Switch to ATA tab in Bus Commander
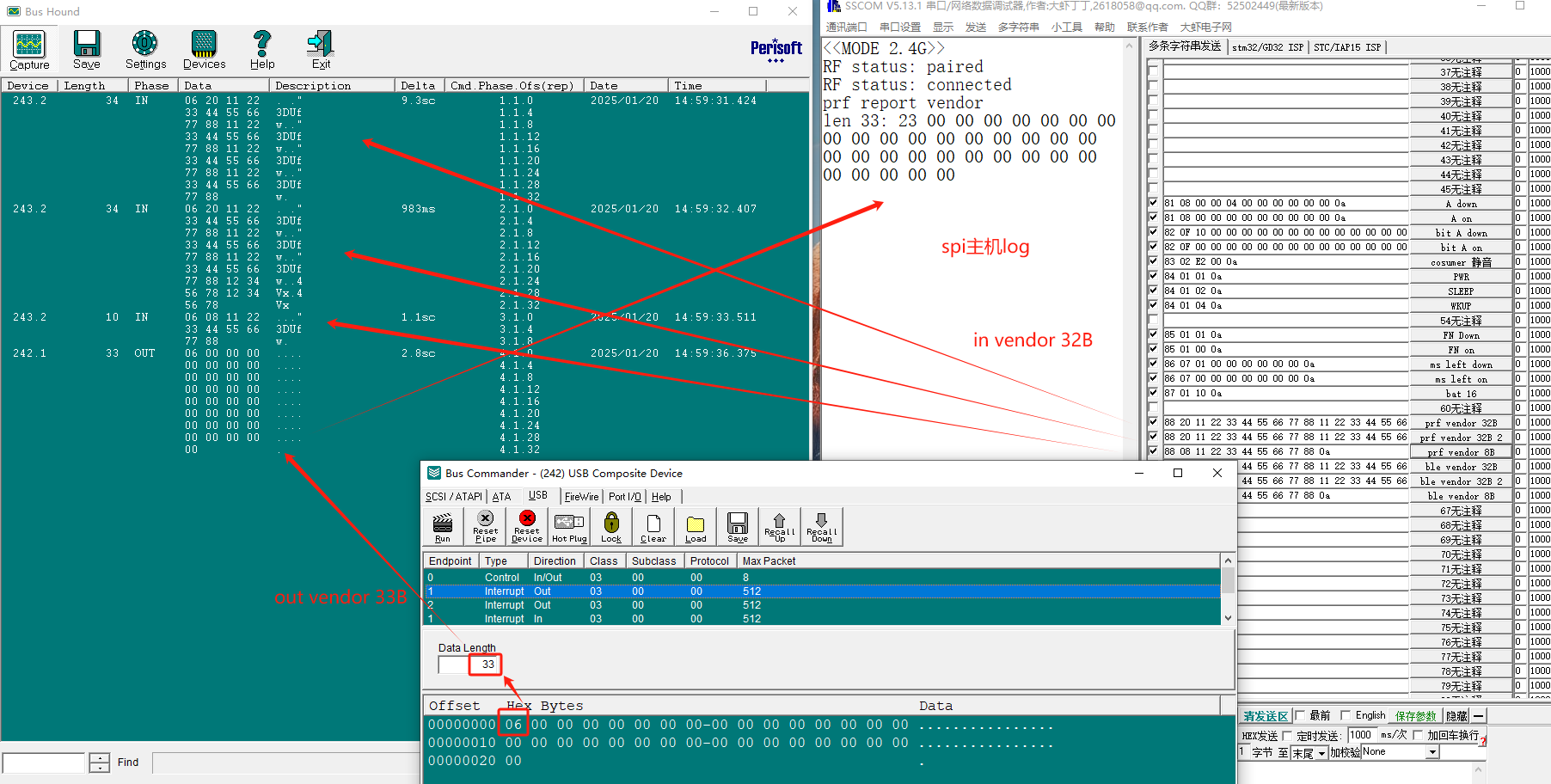The width and height of the screenshot is (1551, 784). coord(501,497)
